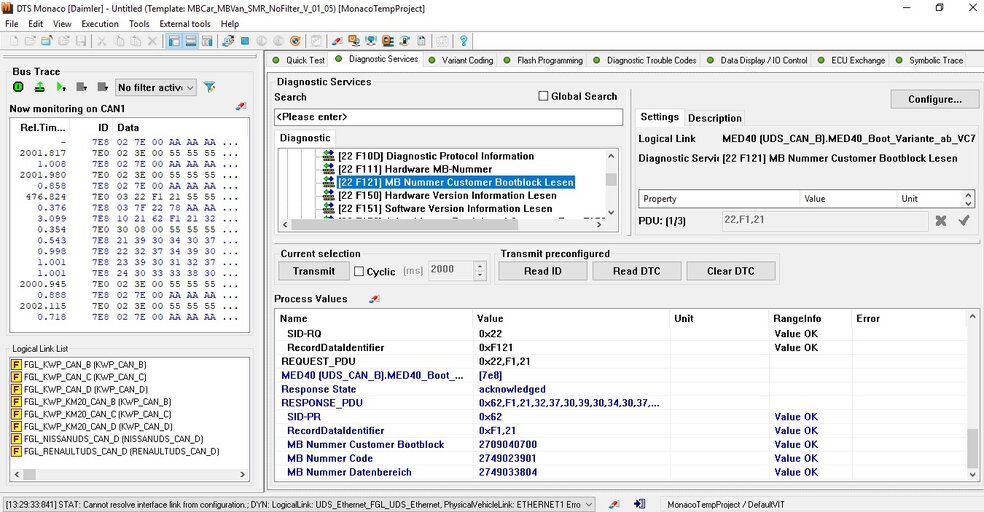
Task: Click F icon beside FGL_KWP_CAN_B link
Action: pos(16,365)
